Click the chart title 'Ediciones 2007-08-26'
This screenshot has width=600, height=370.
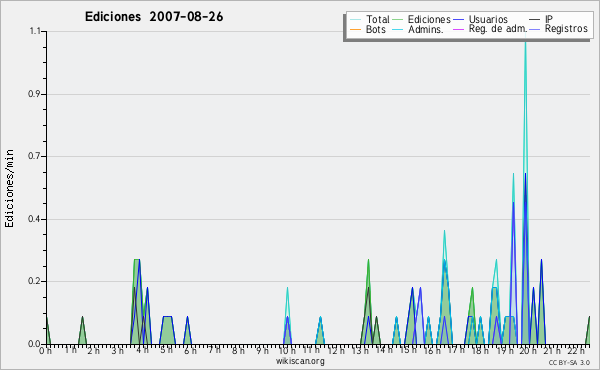click(154, 17)
